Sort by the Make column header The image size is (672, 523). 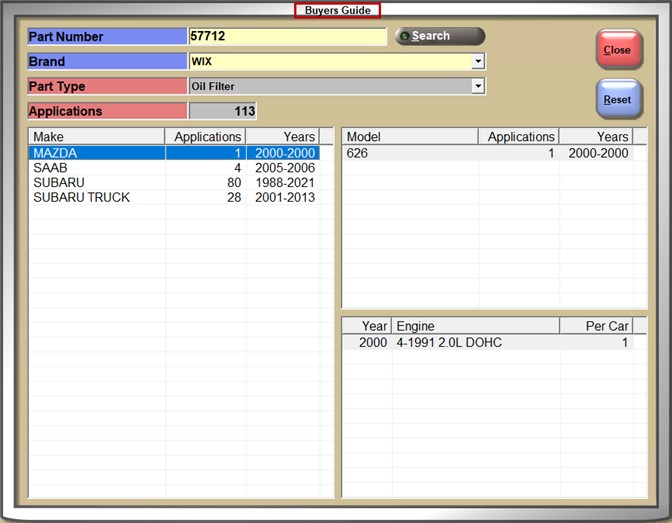96,136
